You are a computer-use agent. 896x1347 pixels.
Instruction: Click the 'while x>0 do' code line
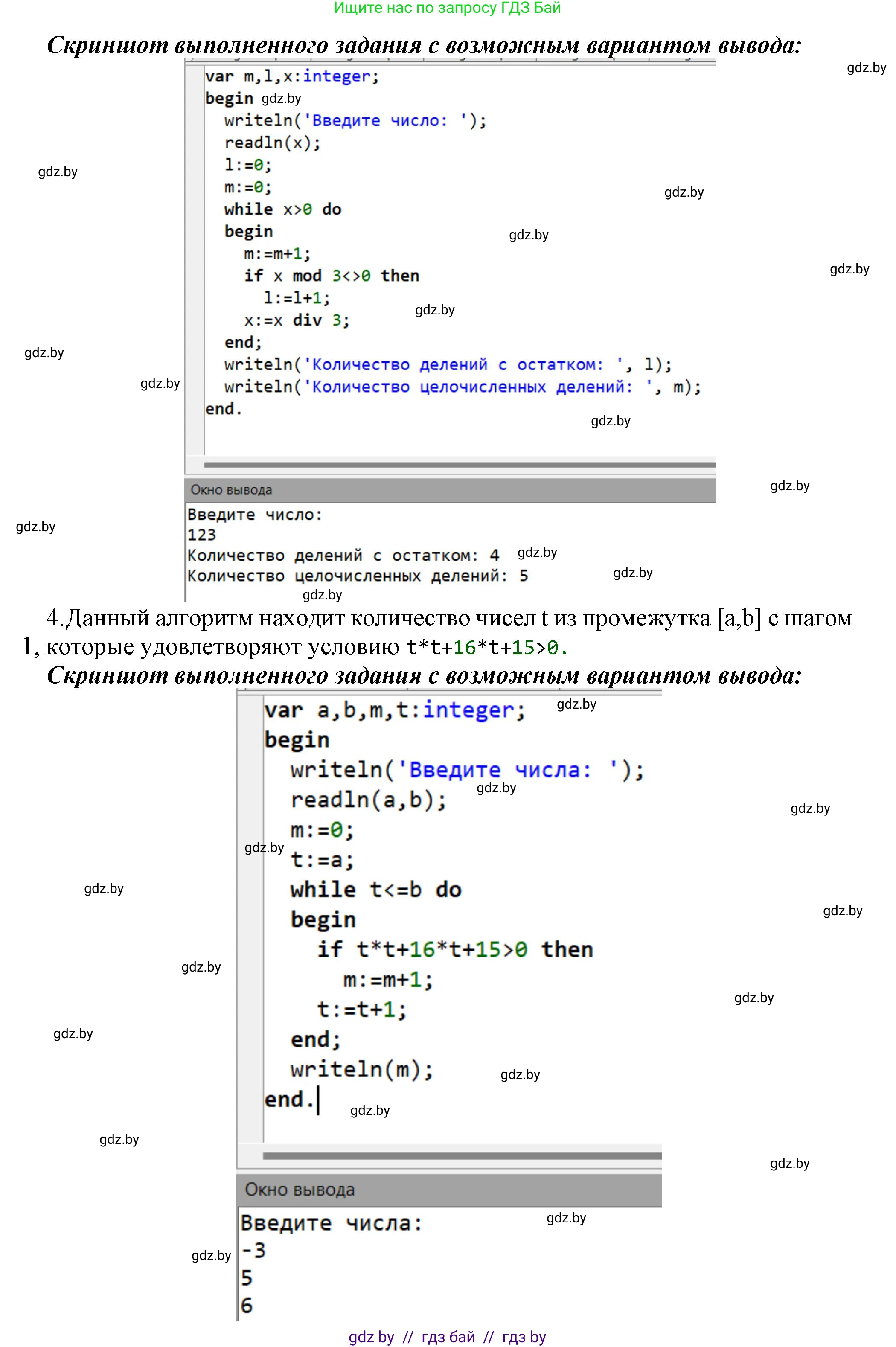coord(282,209)
